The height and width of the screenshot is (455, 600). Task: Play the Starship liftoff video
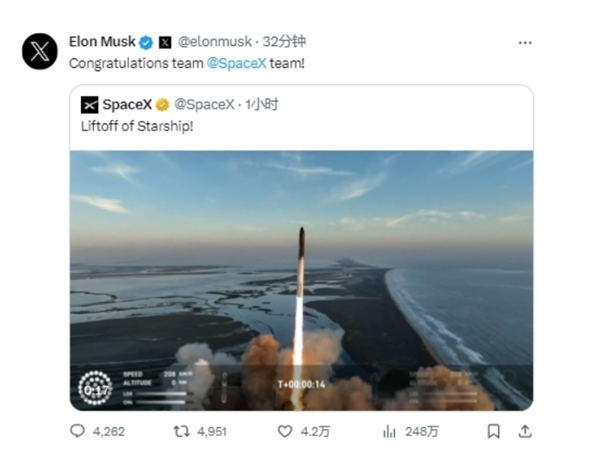click(301, 280)
